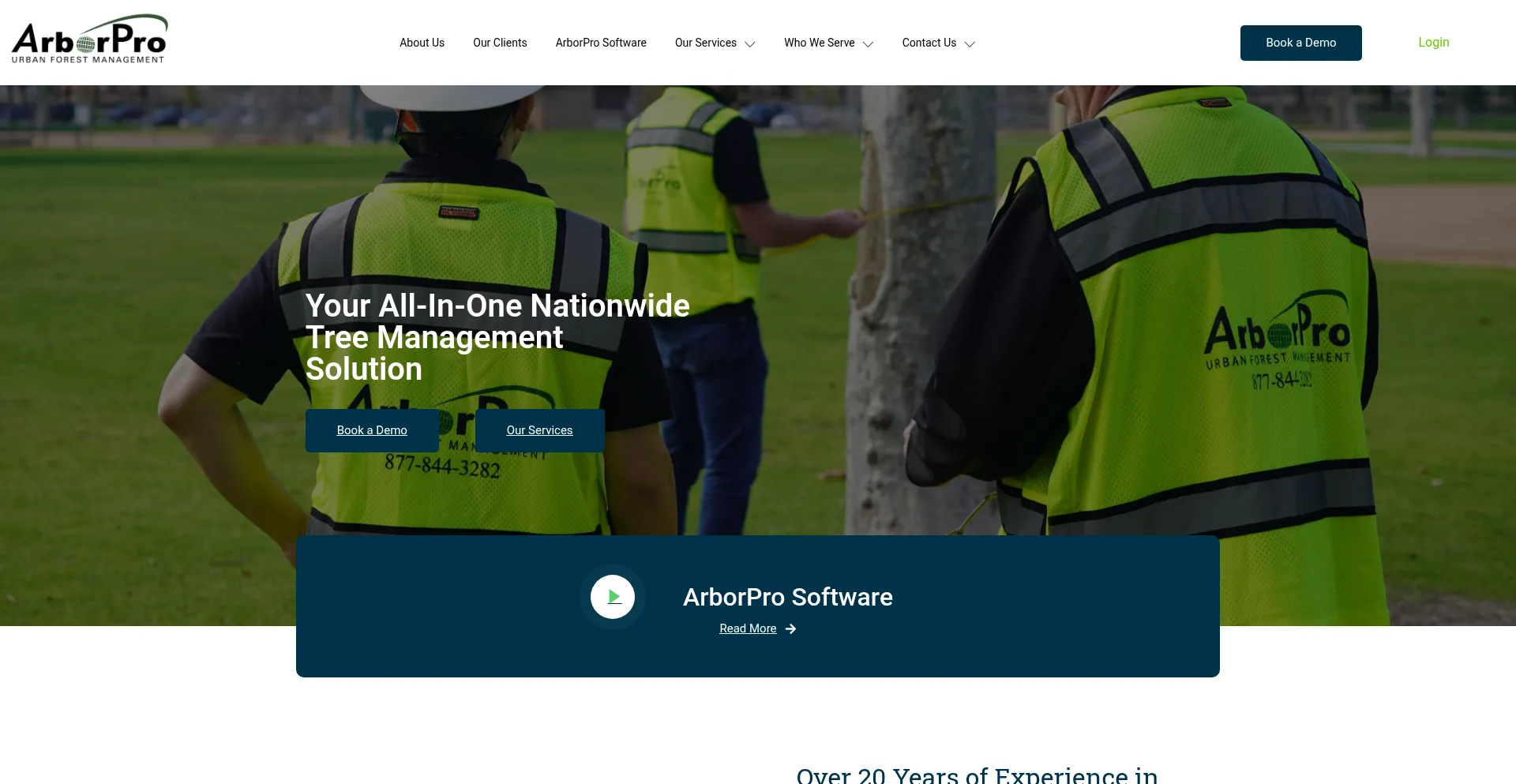1516x784 pixels.
Task: Open the Our Clients page
Action: pos(499,43)
